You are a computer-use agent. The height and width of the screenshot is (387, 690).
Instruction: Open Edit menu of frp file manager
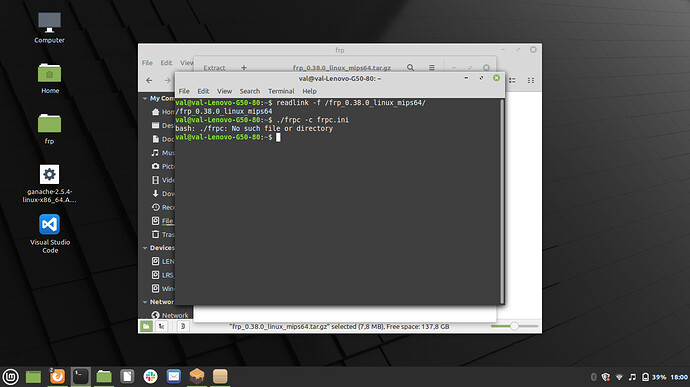point(166,63)
